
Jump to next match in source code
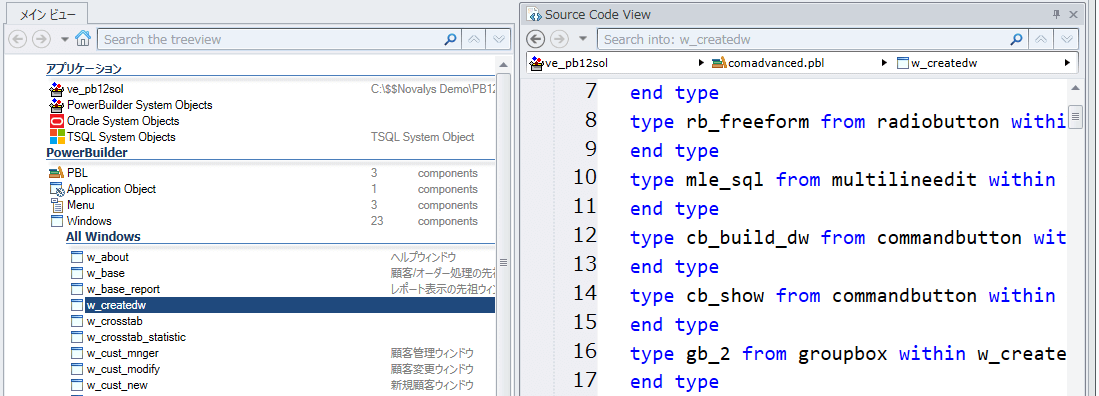(x=1067, y=39)
